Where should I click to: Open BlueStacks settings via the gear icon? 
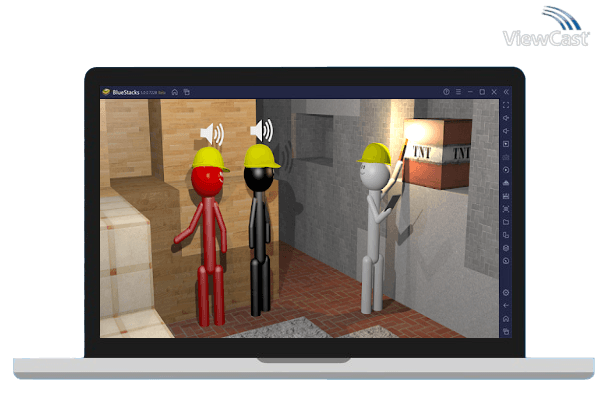tap(506, 293)
